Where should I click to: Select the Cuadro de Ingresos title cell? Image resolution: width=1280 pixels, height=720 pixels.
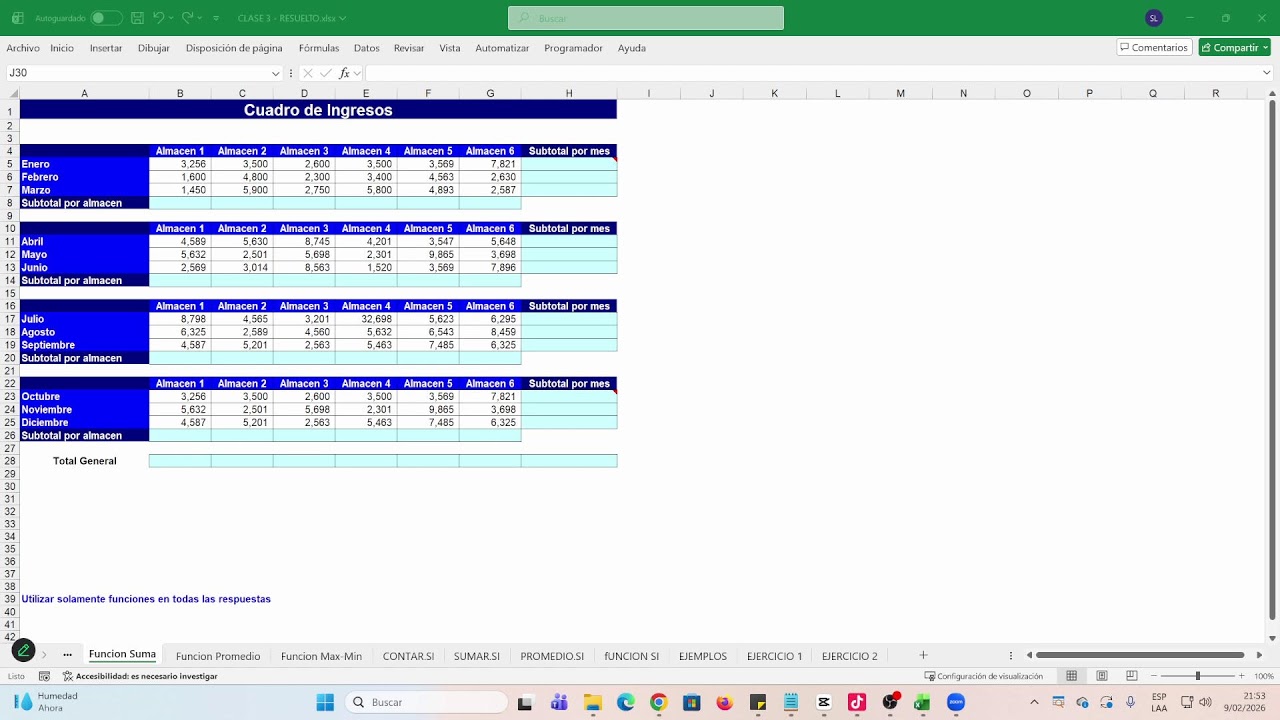point(318,110)
